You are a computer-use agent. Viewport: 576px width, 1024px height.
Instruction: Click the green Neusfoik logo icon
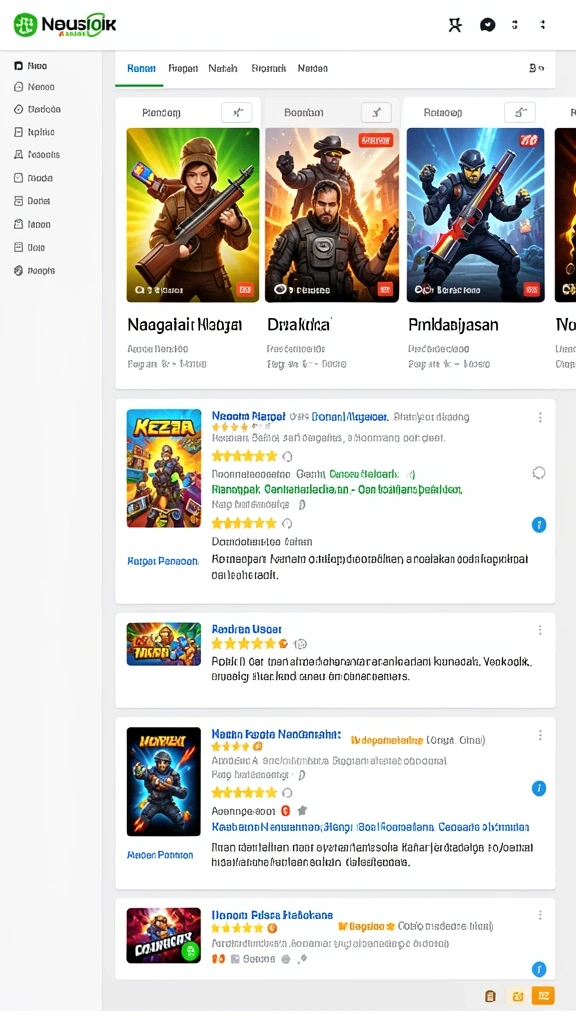coord(25,25)
